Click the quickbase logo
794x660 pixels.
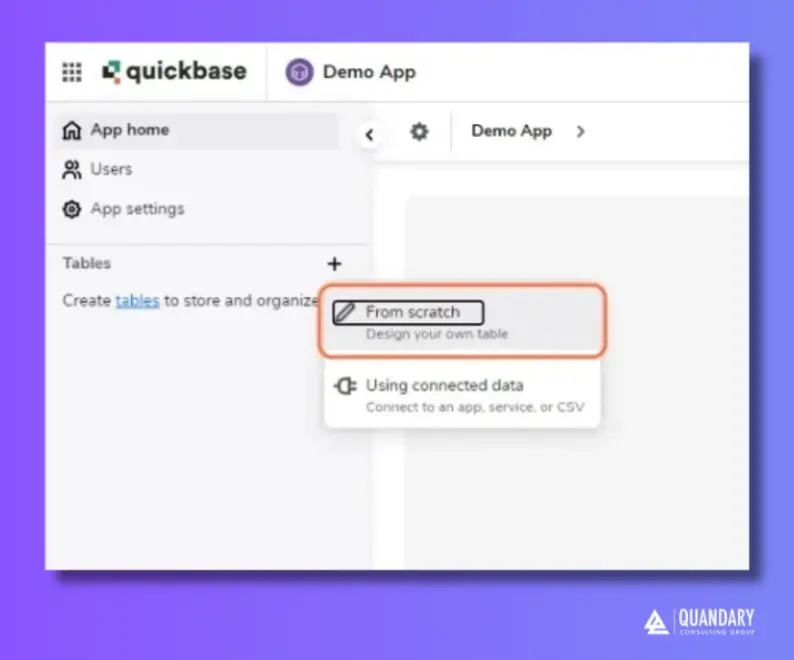[175, 71]
